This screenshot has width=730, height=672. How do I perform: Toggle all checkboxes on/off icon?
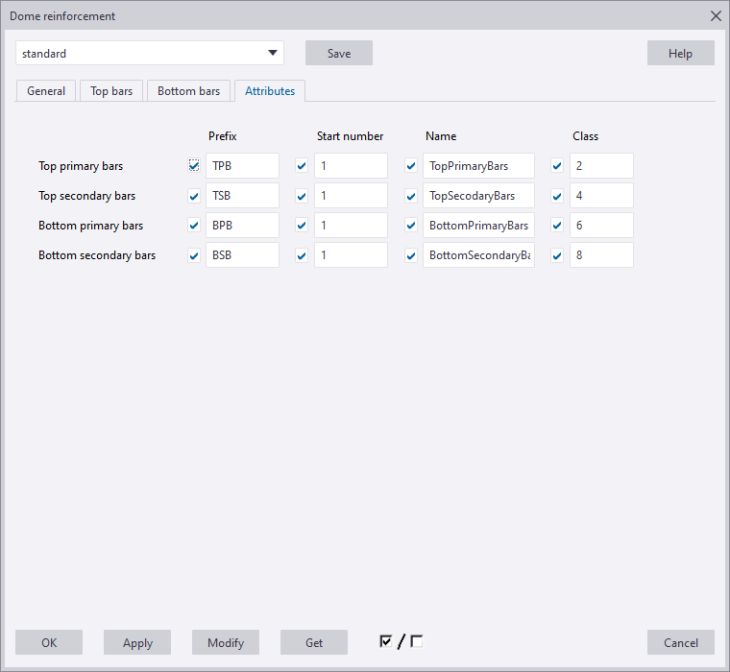coord(401,642)
